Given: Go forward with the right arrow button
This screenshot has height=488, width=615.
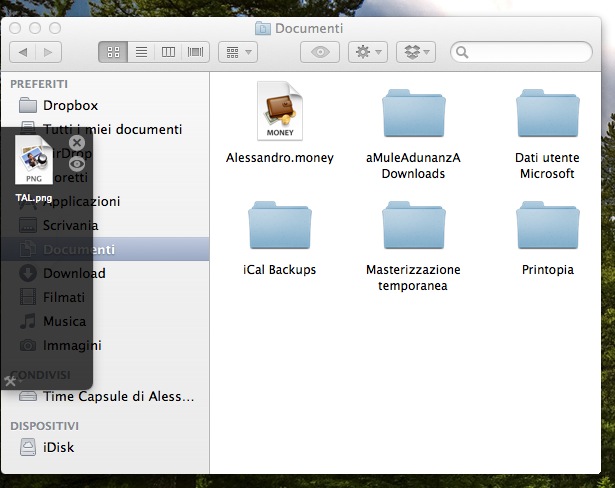Looking at the screenshot, I should [47, 51].
